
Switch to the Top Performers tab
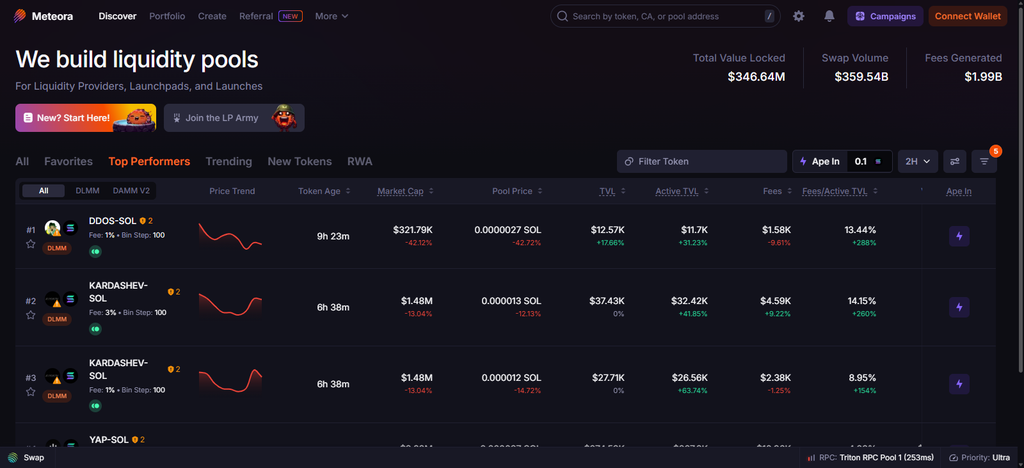[149, 161]
